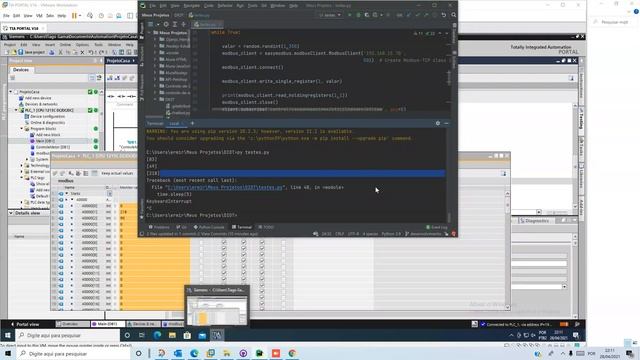Image resolution: width=640 pixels, height=360 pixels.
Task: Expand PLC data types in TIA tree
Action: tap(22, 202)
